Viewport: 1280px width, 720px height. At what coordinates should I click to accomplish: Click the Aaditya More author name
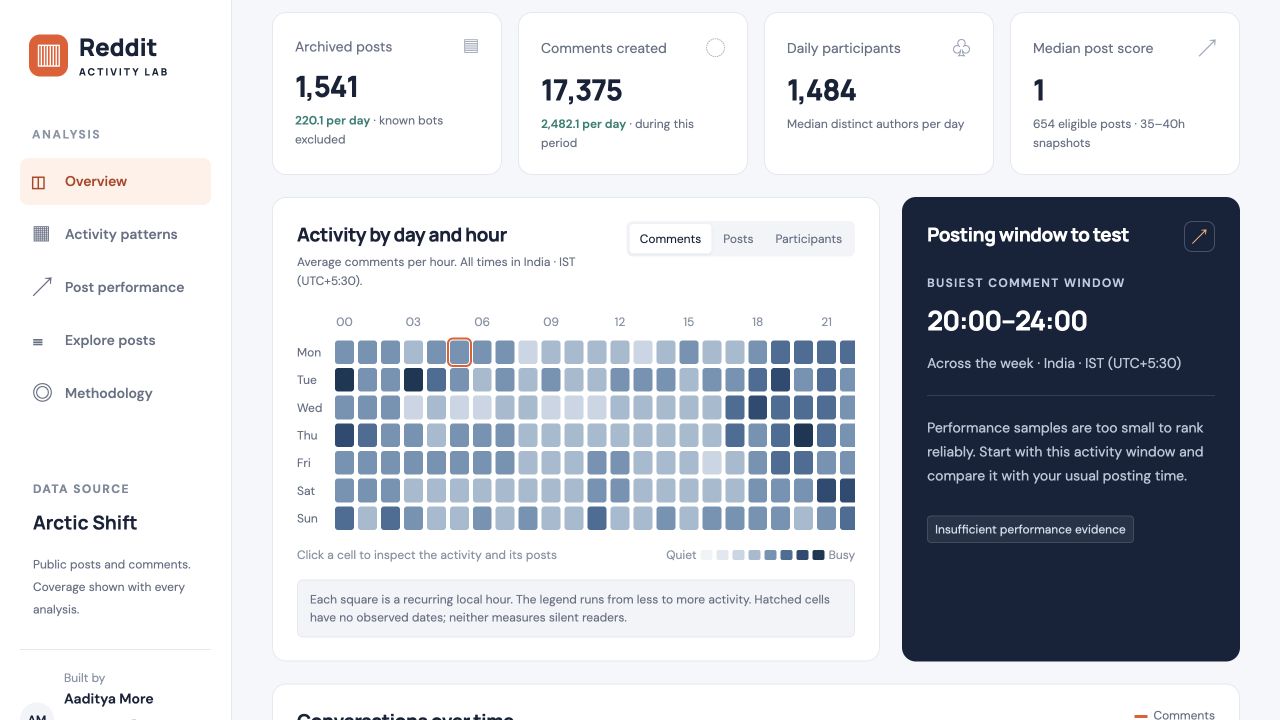pos(108,699)
